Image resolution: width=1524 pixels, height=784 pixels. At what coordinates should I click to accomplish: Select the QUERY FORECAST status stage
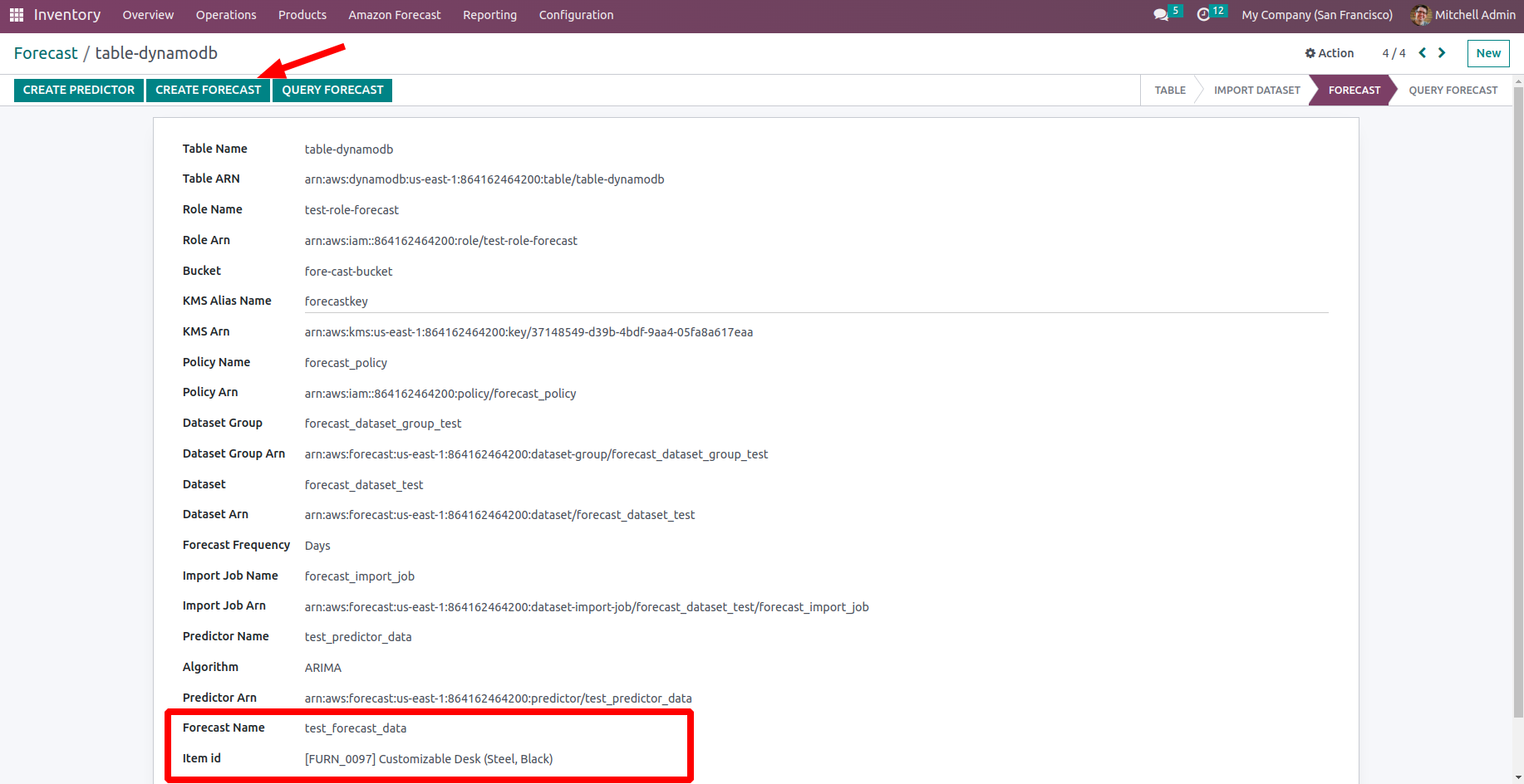[1453, 90]
